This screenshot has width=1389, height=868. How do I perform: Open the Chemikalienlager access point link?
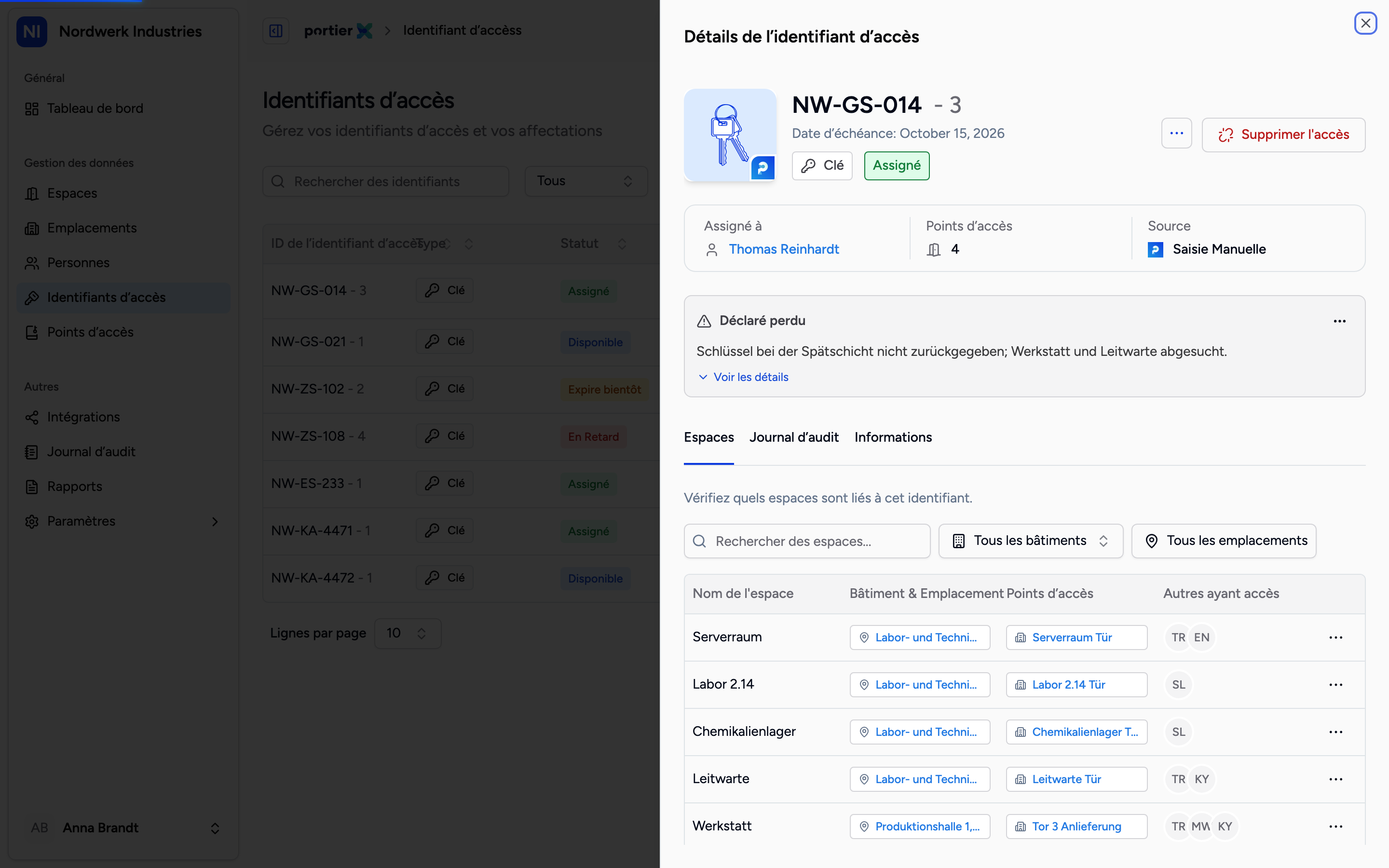[x=1076, y=732]
